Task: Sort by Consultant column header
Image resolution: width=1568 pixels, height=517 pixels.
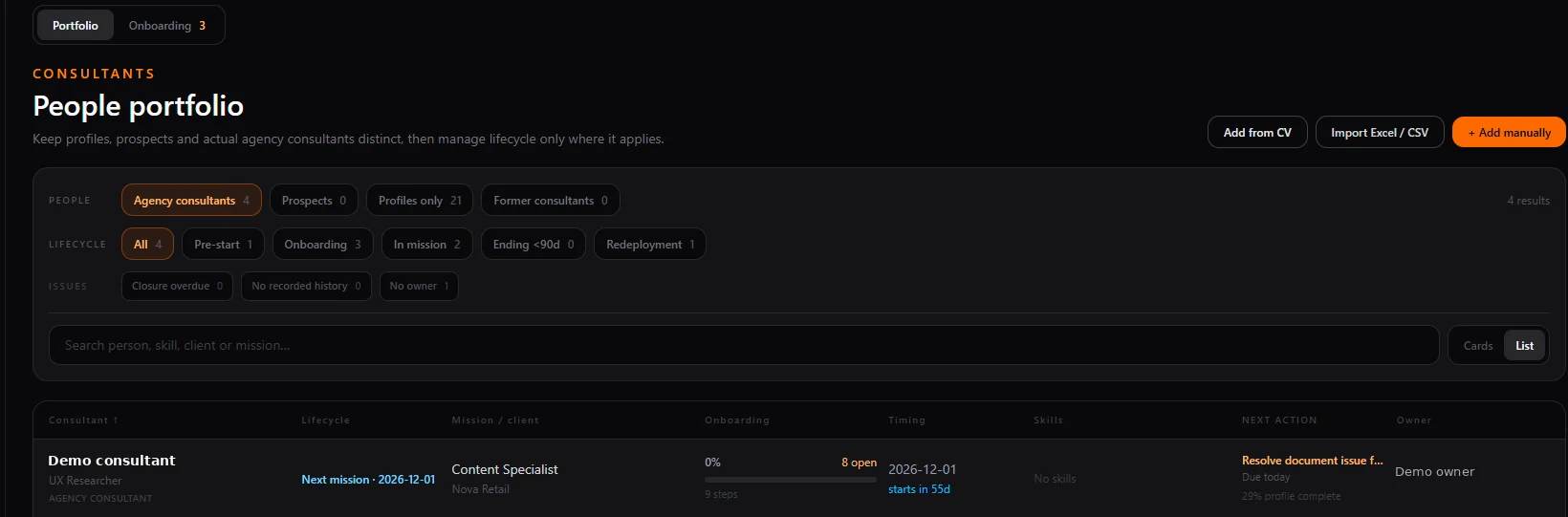Action: click(83, 420)
